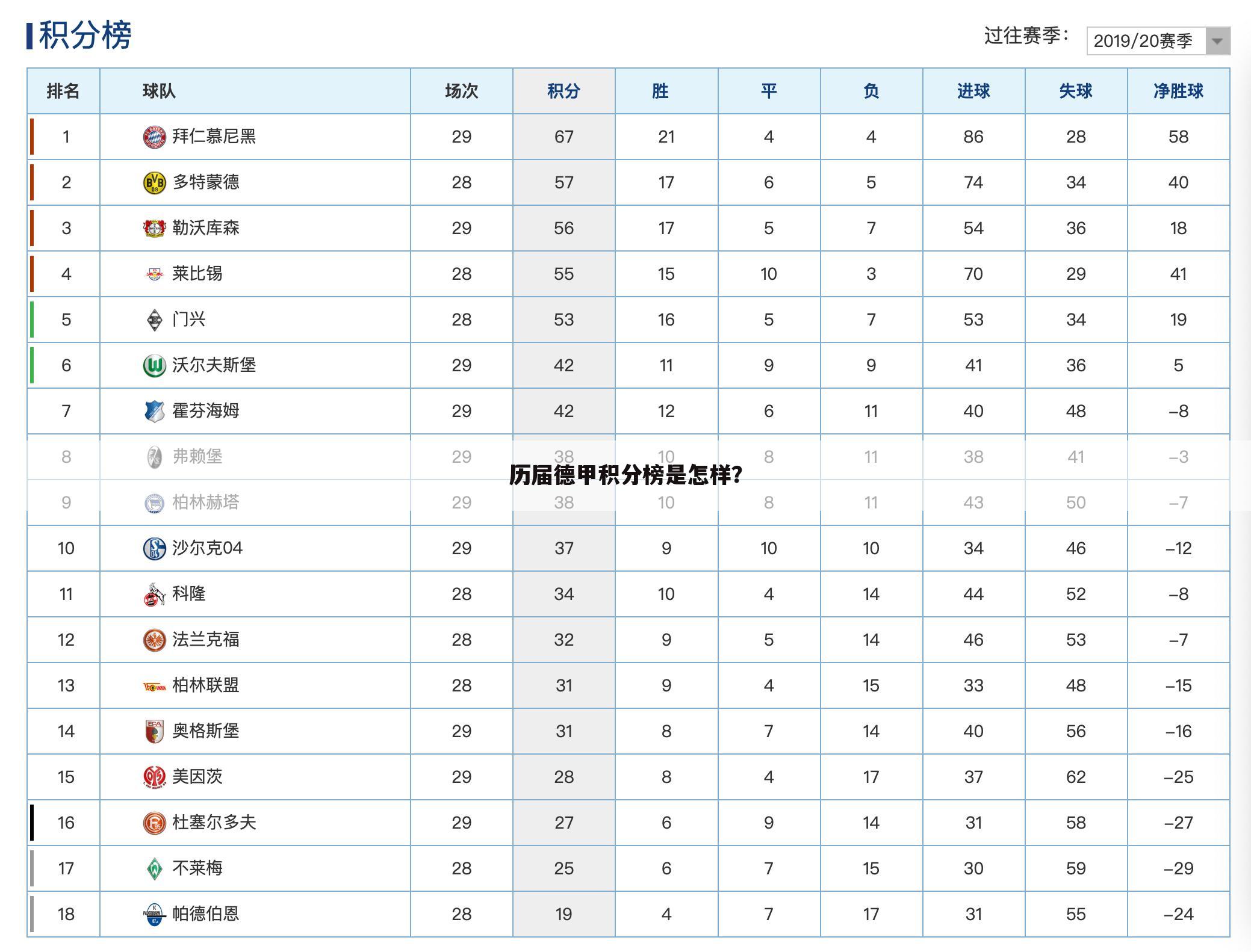
Task: Click the RB Leipzig club logo
Action: pos(154,274)
